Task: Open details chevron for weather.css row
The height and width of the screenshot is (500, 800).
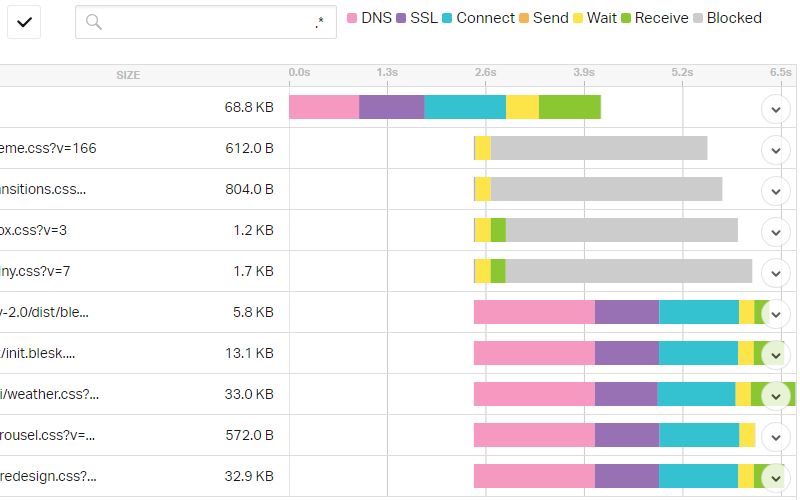Action: pos(776,395)
